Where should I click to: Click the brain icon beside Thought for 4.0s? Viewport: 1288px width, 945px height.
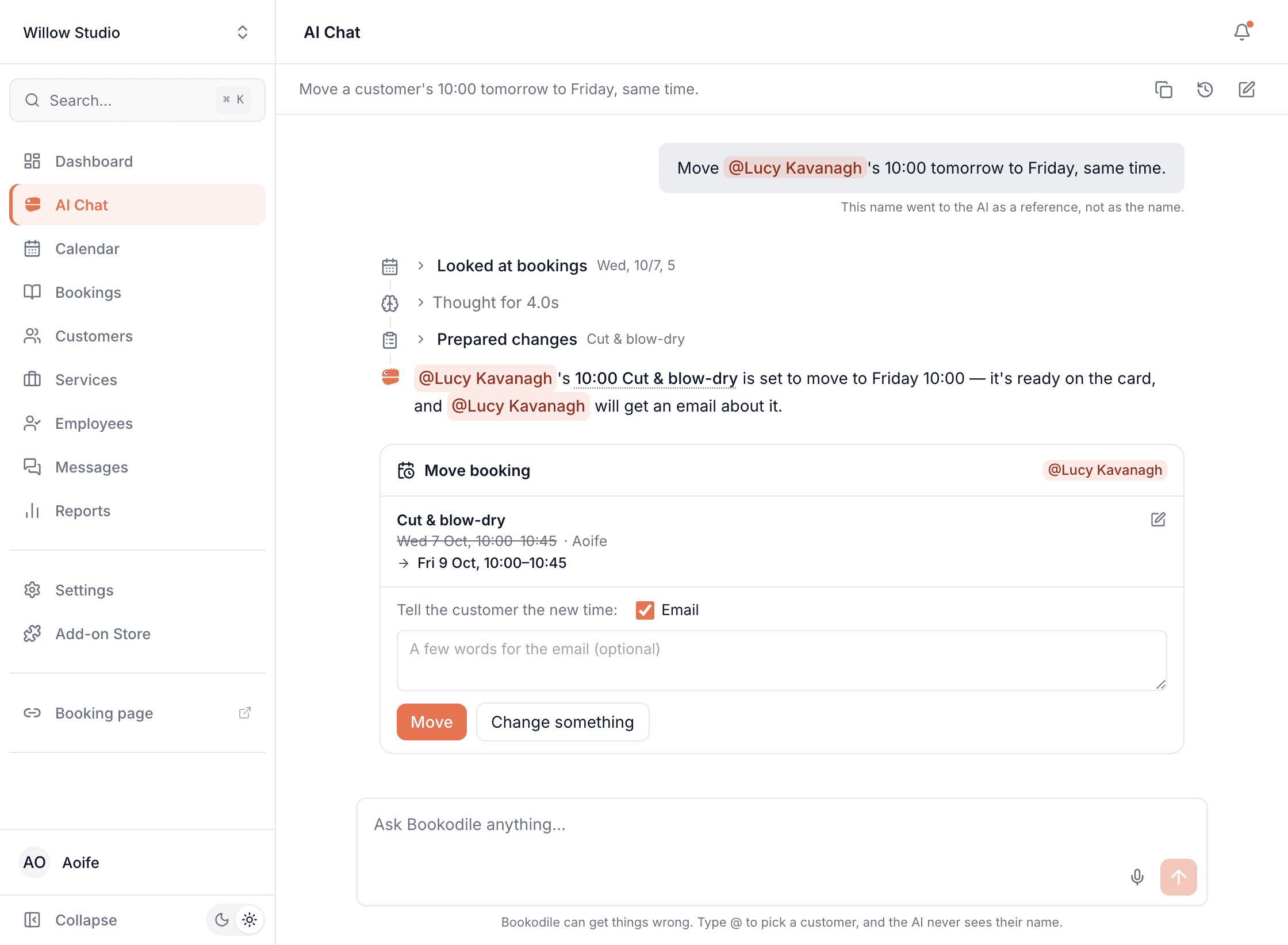[x=390, y=303]
